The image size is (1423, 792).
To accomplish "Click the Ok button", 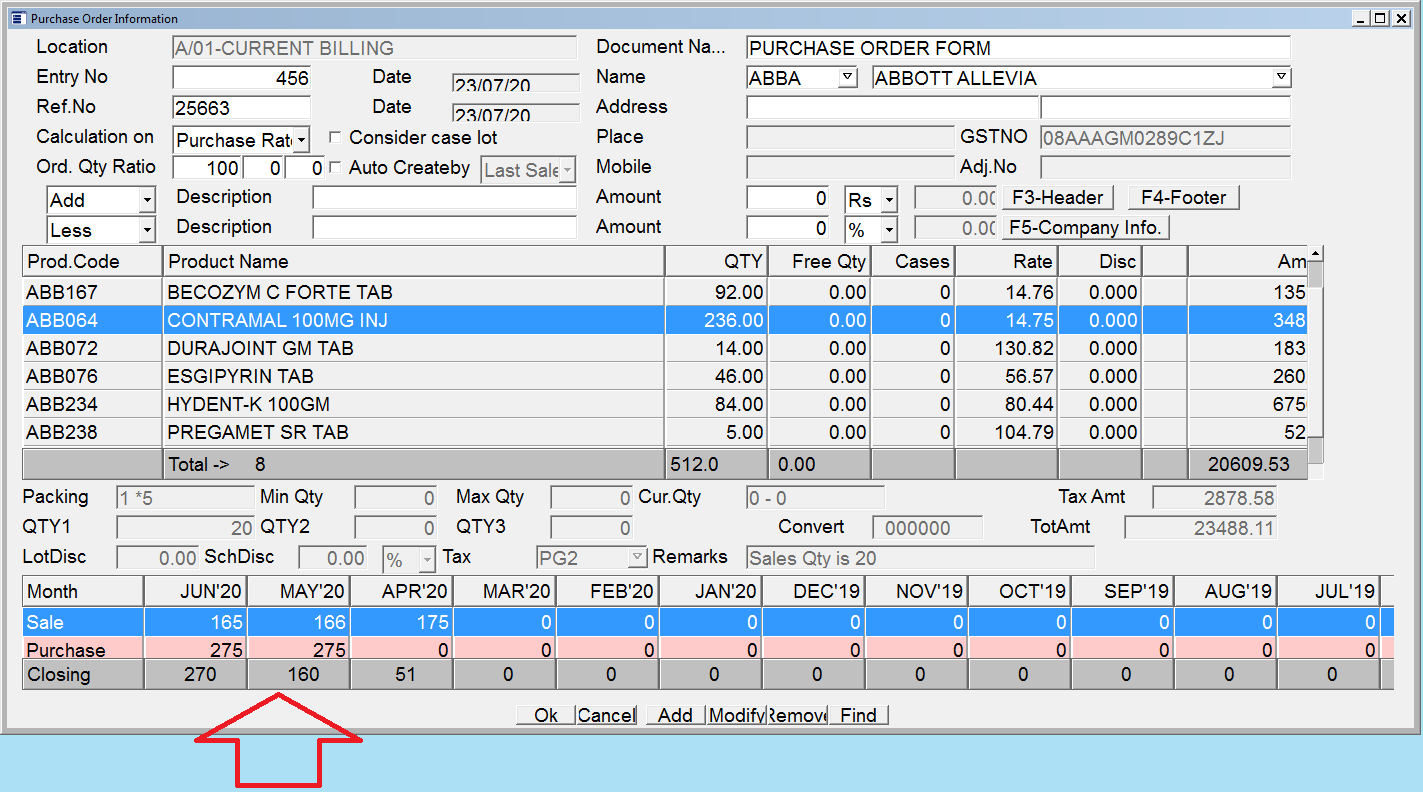I will click(x=545, y=715).
